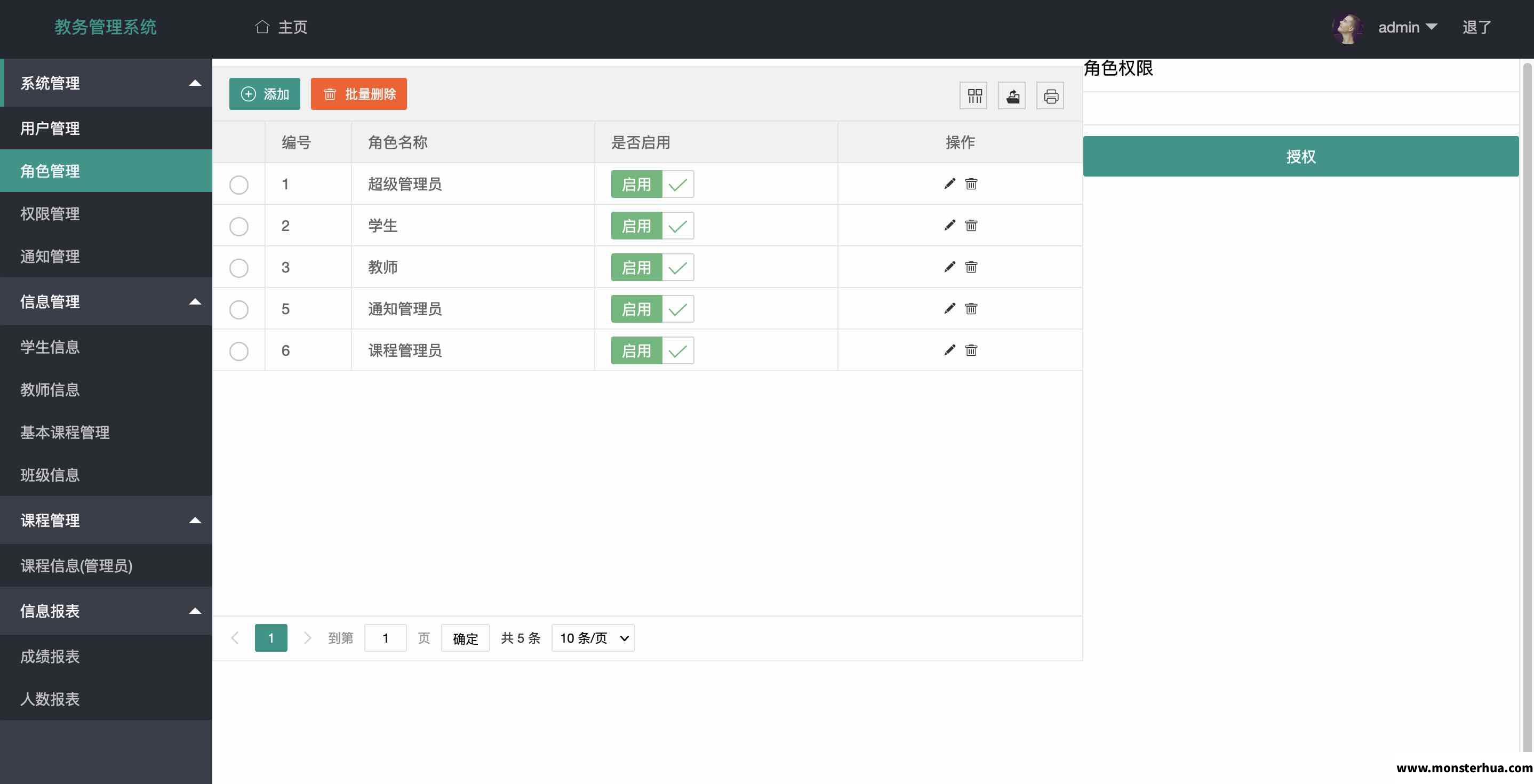This screenshot has height=784, width=1534.
Task: Click the 教务管理系统 logo title
Action: [106, 27]
